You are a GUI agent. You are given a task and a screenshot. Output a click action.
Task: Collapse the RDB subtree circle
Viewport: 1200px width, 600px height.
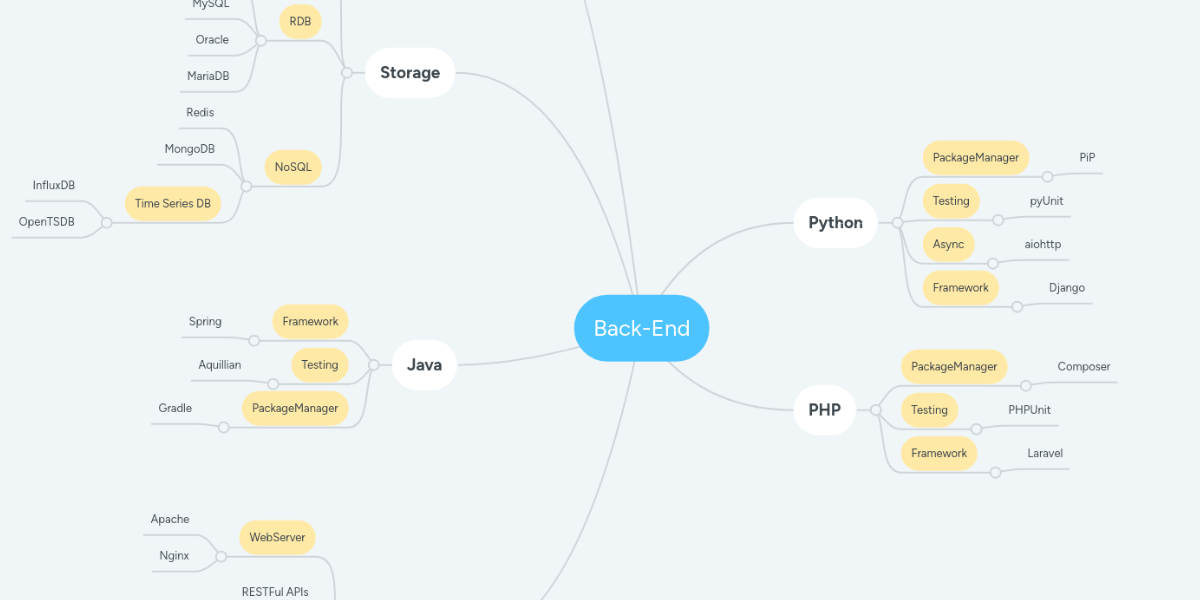point(261,41)
